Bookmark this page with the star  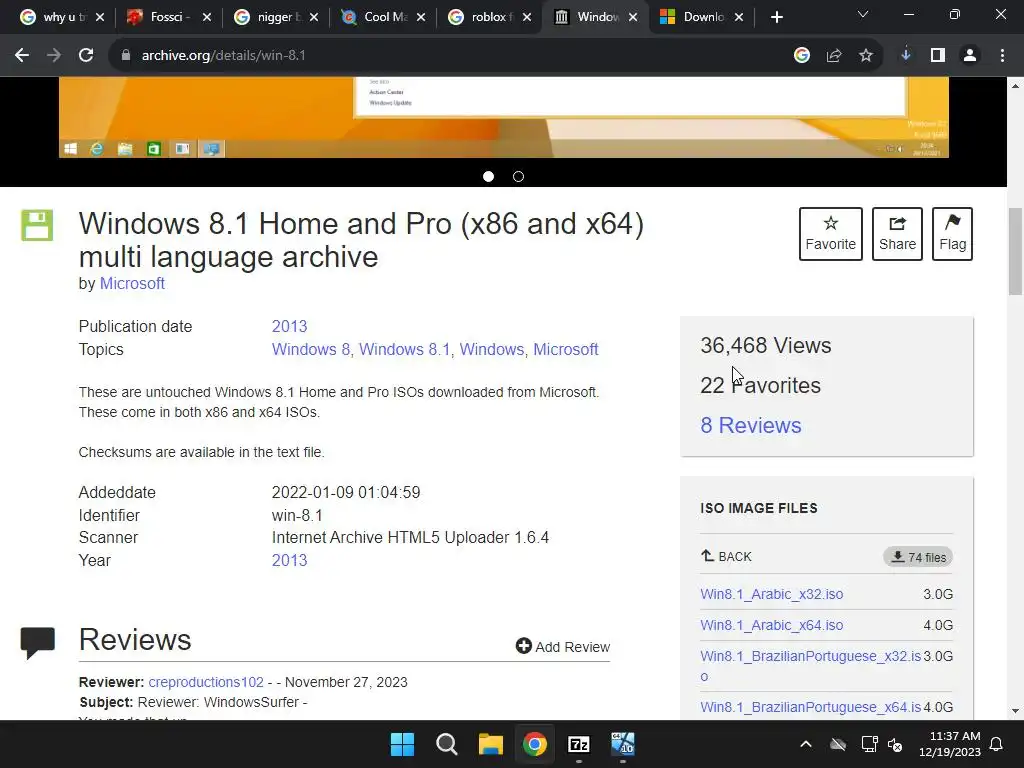[x=866, y=56]
